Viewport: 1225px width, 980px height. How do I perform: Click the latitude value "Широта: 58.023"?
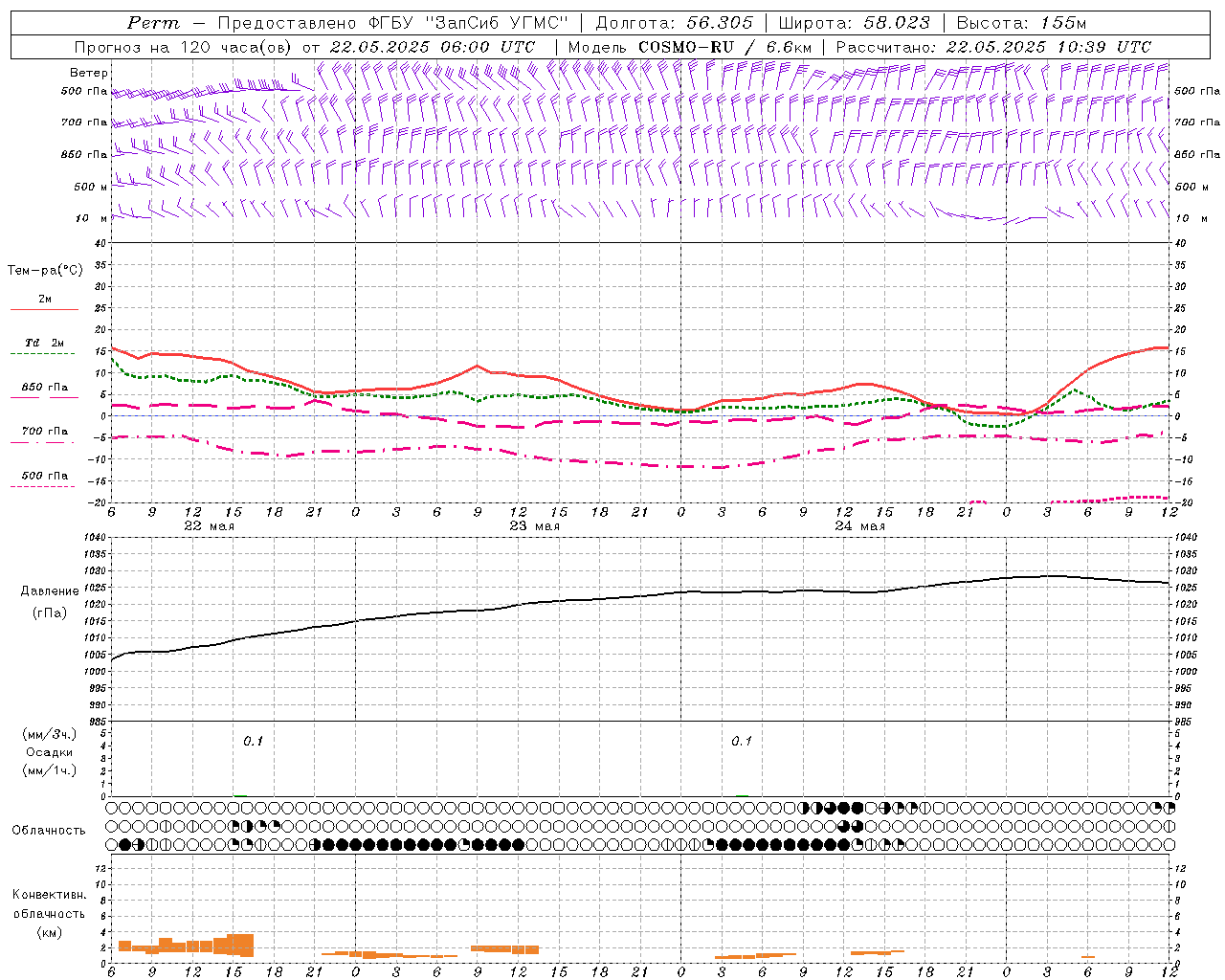click(x=854, y=23)
